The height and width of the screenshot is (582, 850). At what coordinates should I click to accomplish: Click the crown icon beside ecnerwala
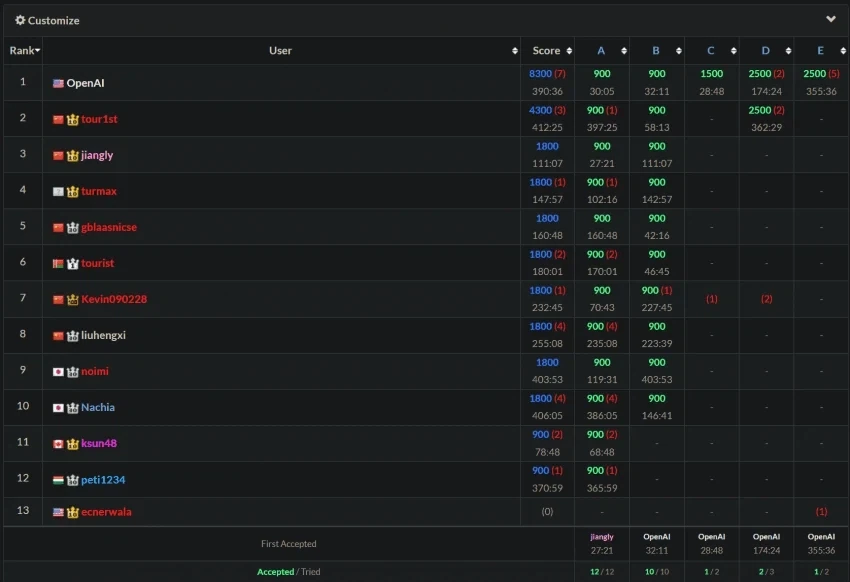73,512
